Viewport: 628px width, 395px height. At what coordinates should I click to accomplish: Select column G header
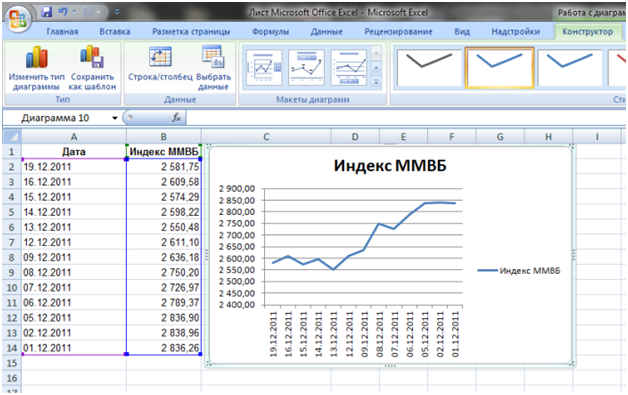point(500,137)
